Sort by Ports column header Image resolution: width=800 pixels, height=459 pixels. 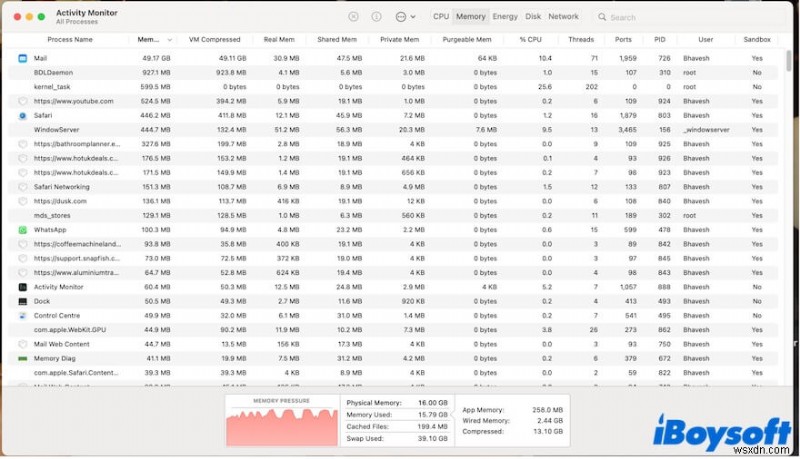(623, 39)
